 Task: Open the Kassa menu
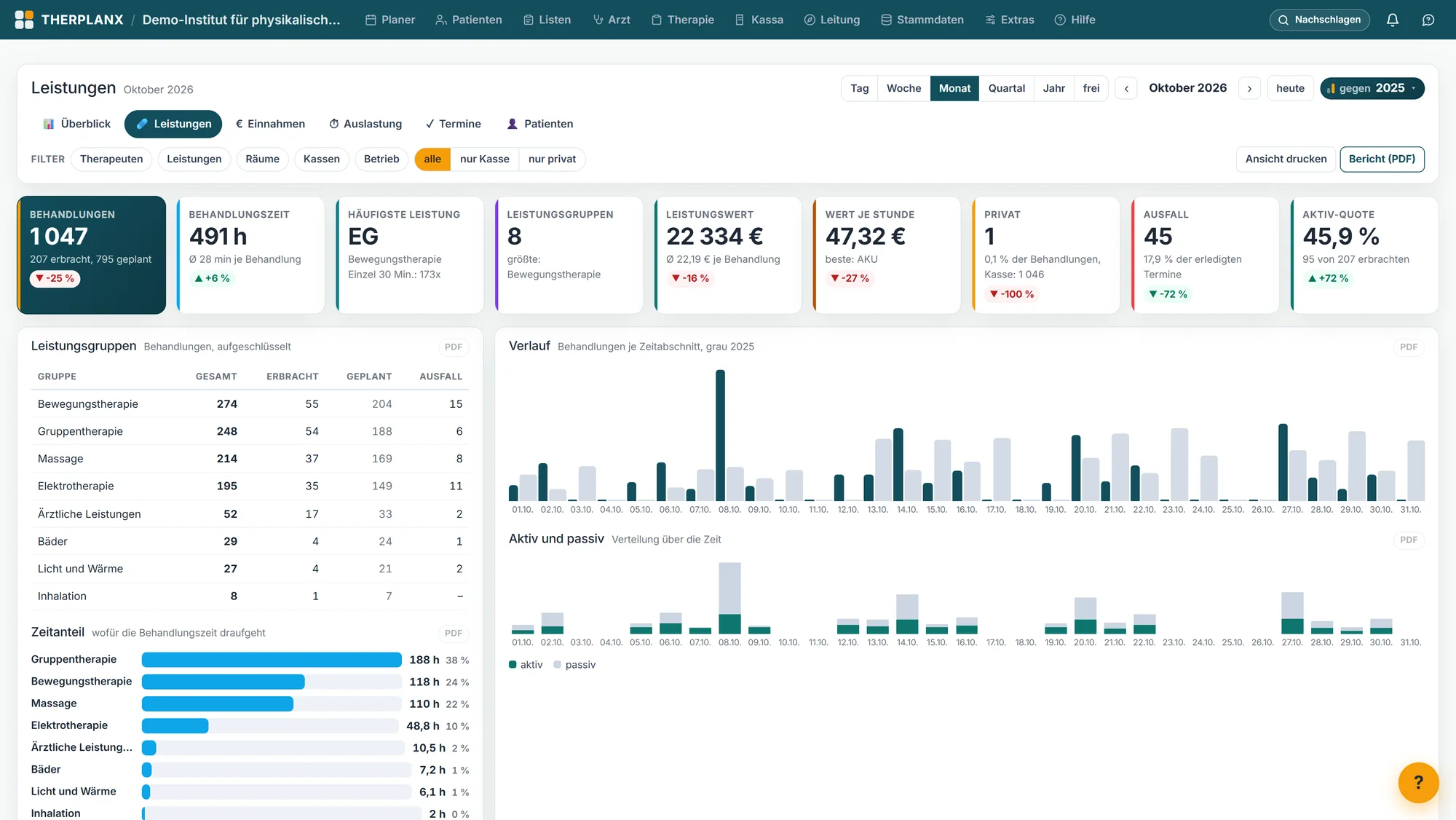tap(759, 20)
